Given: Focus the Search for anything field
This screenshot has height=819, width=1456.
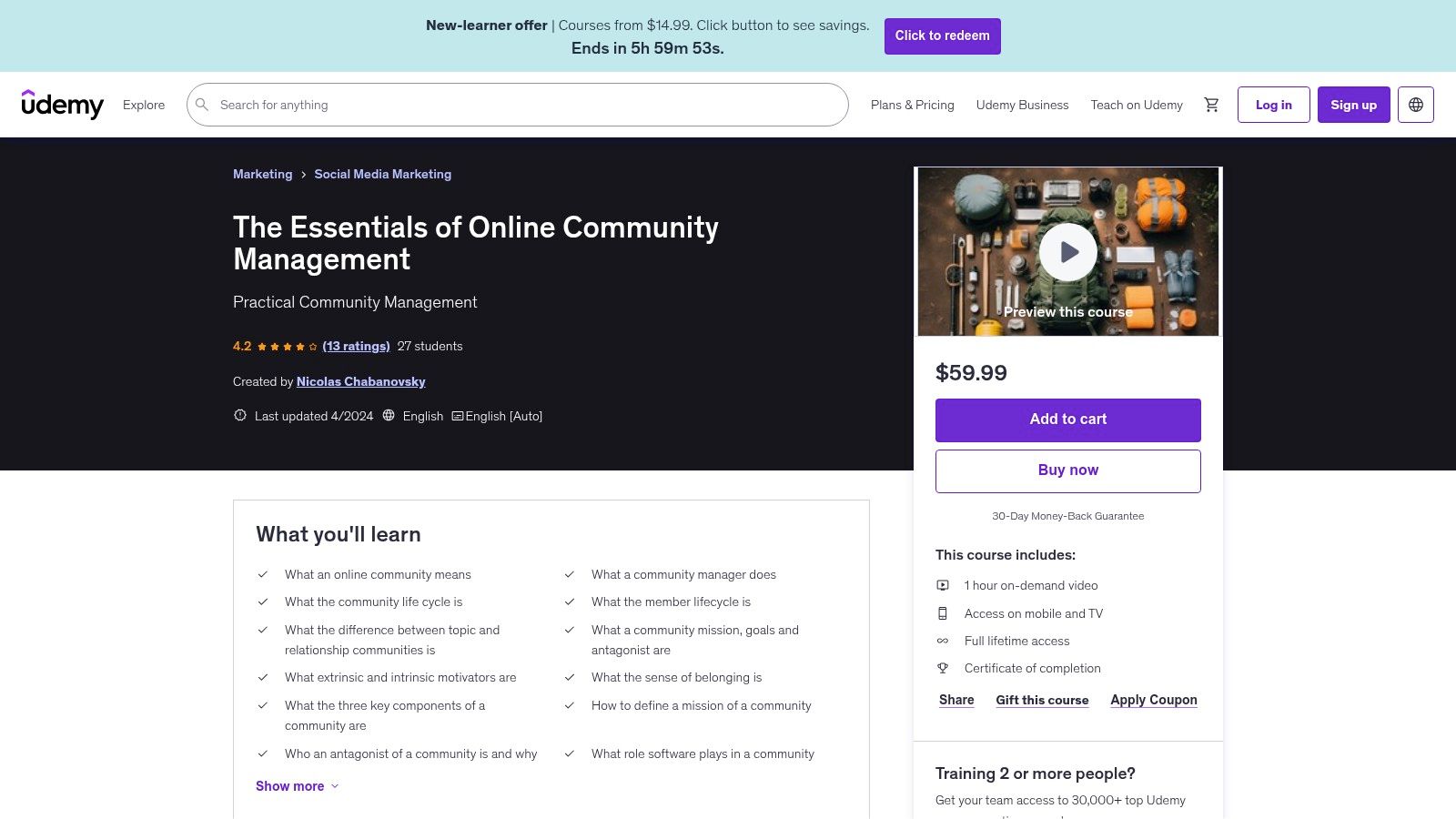Looking at the screenshot, I should [x=518, y=105].
